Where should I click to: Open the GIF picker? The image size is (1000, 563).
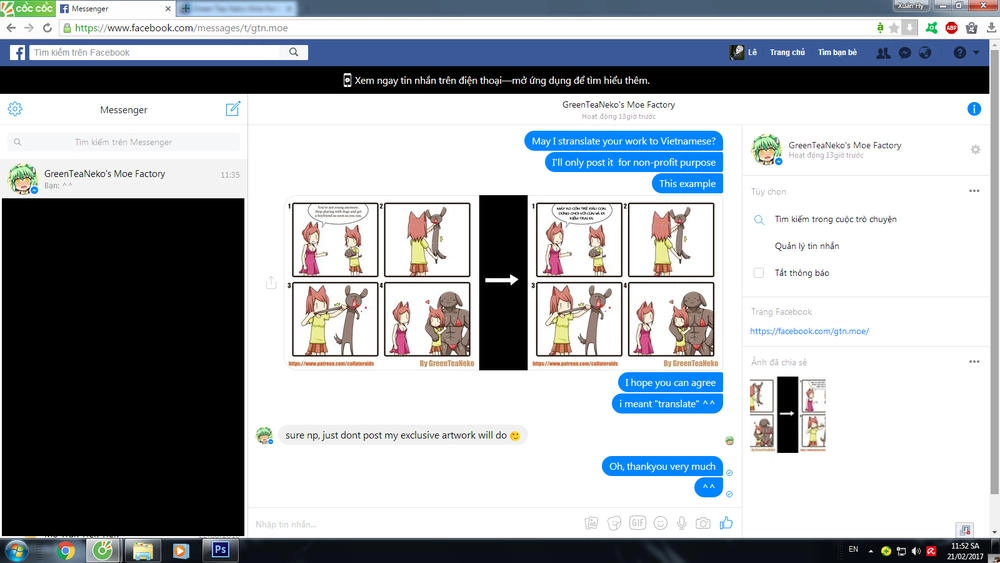pyautogui.click(x=637, y=523)
